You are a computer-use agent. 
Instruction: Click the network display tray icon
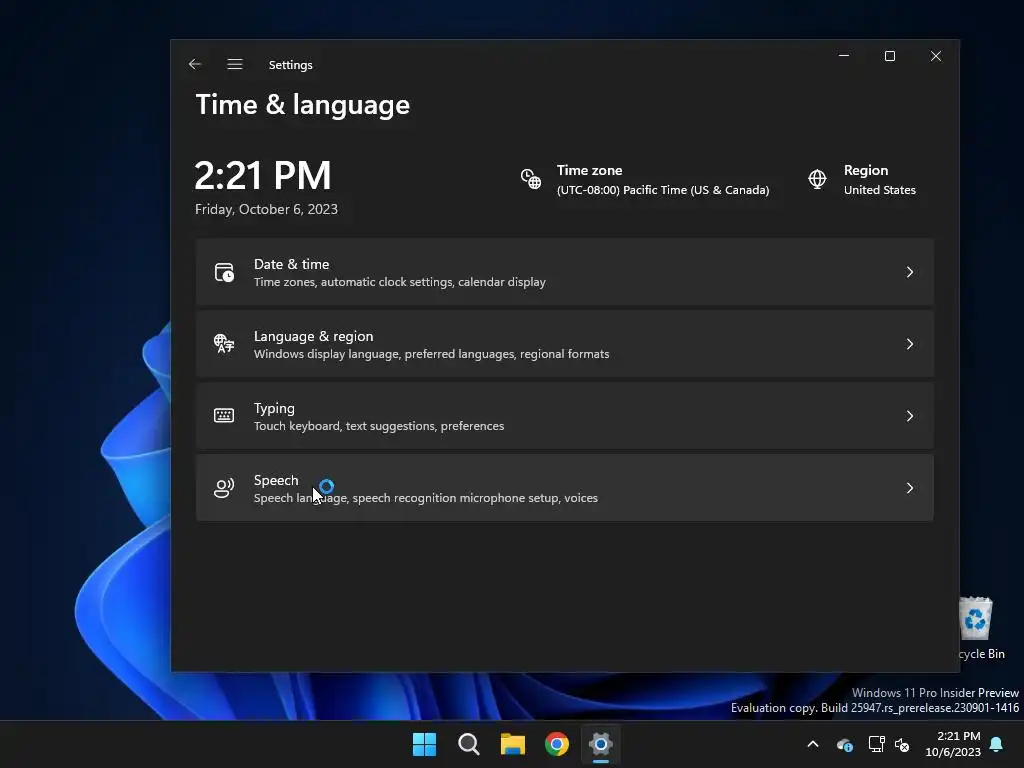pos(876,744)
